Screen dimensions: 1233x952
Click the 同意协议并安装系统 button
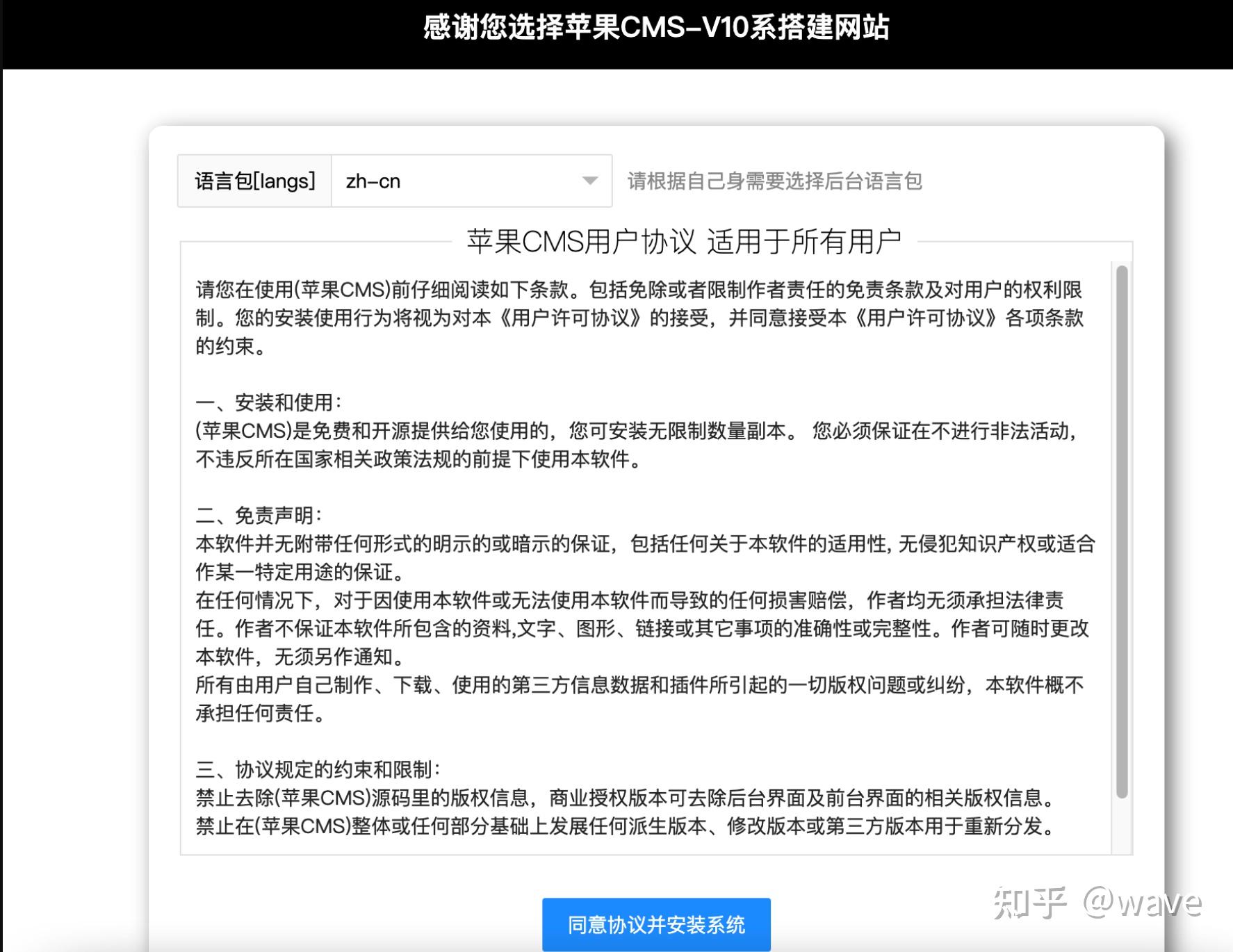point(656,925)
